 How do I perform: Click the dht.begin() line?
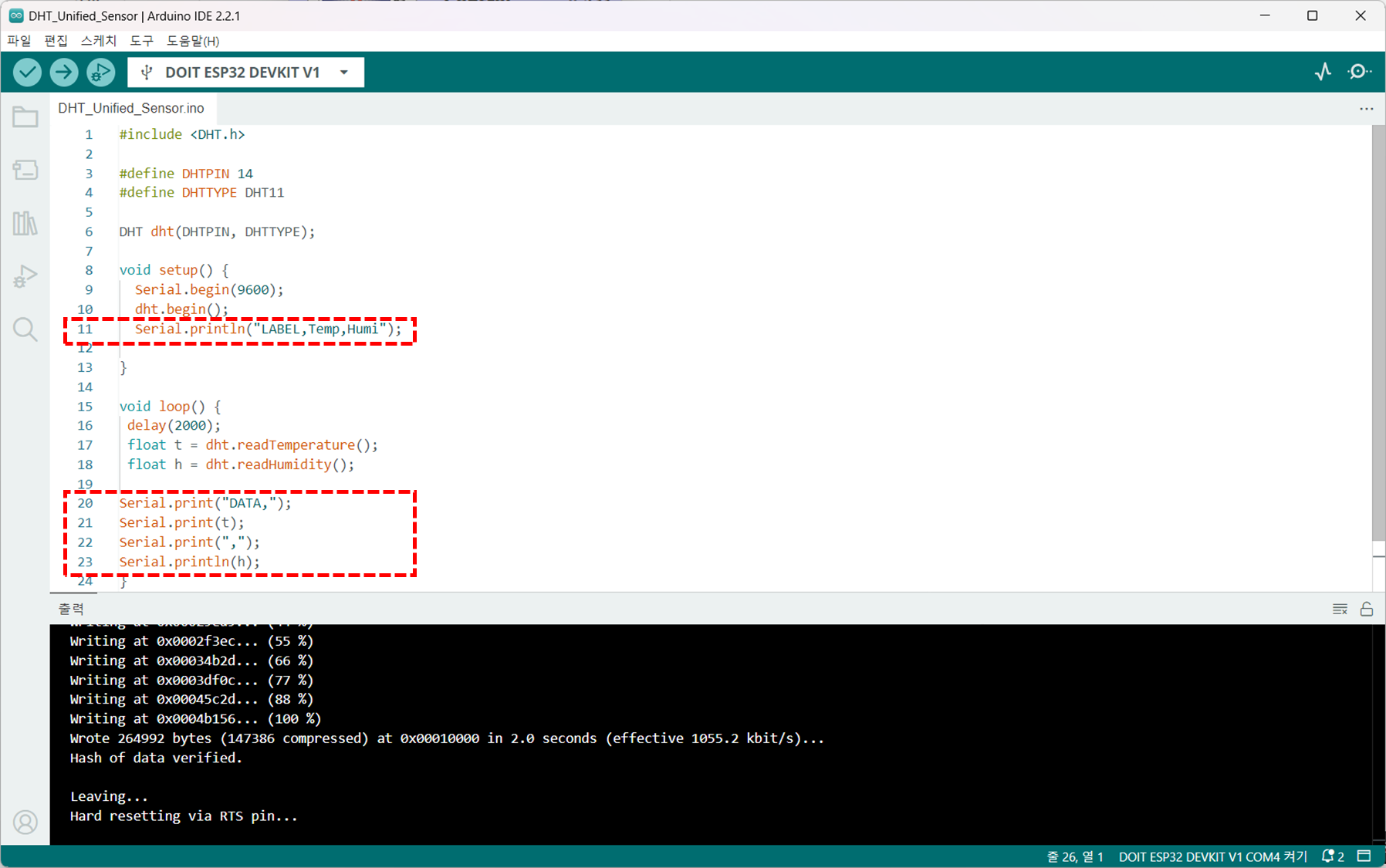click(x=181, y=309)
